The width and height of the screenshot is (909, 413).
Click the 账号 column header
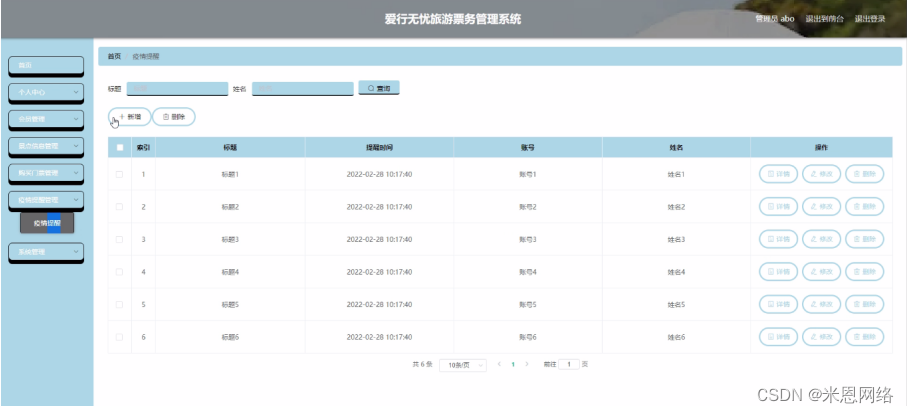(528, 147)
